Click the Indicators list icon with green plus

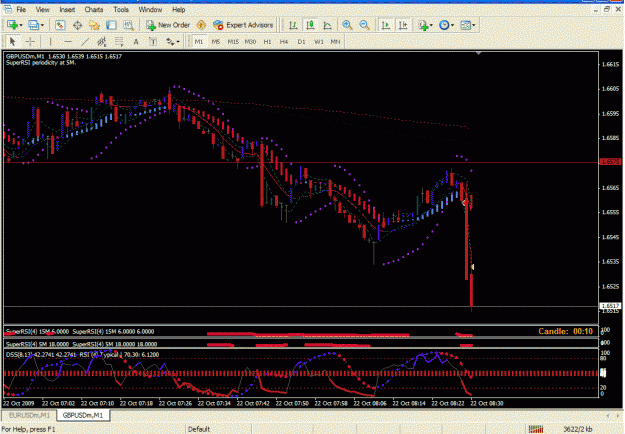tap(423, 25)
